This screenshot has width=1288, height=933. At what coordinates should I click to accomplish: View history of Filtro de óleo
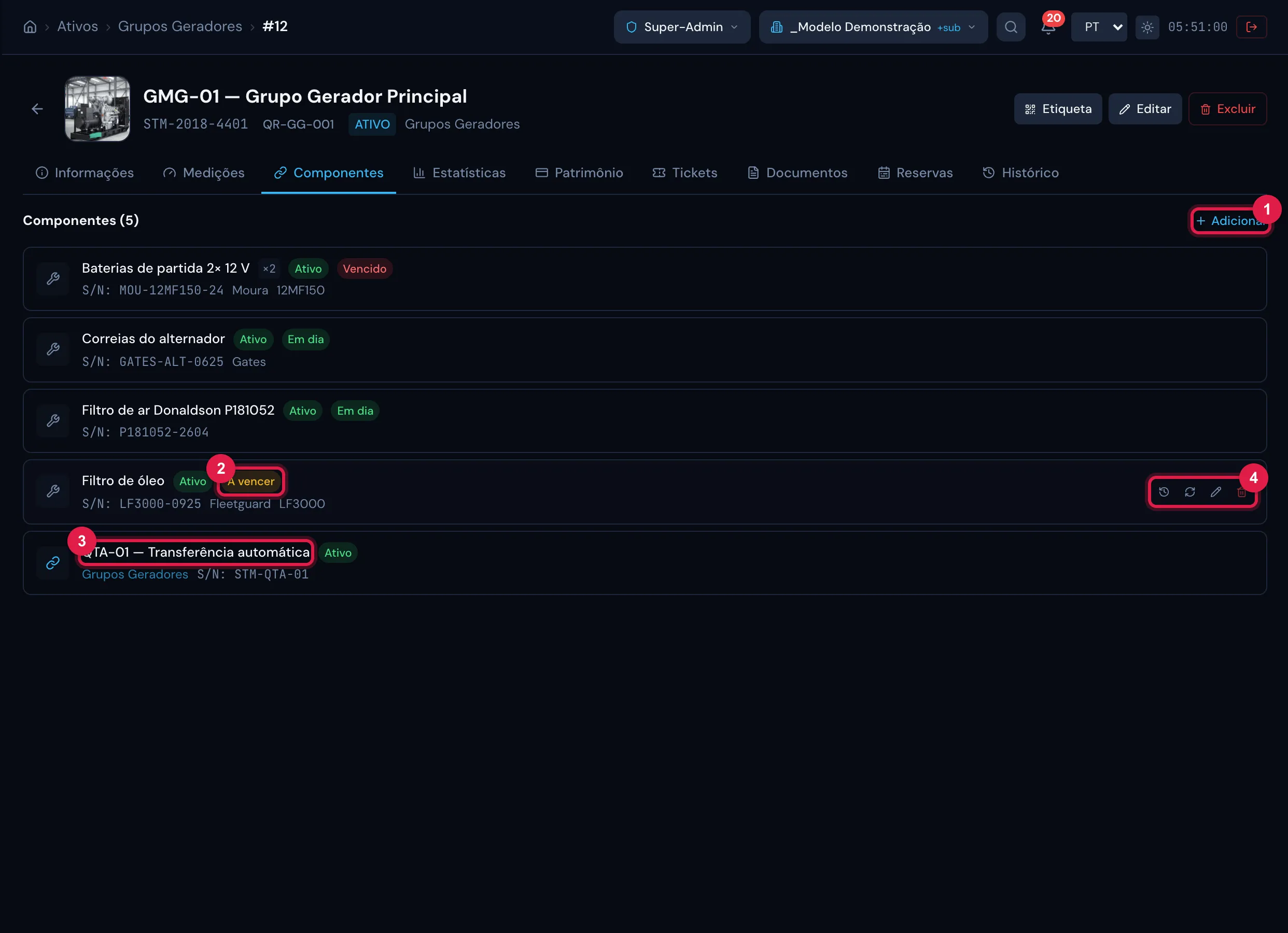(1164, 492)
